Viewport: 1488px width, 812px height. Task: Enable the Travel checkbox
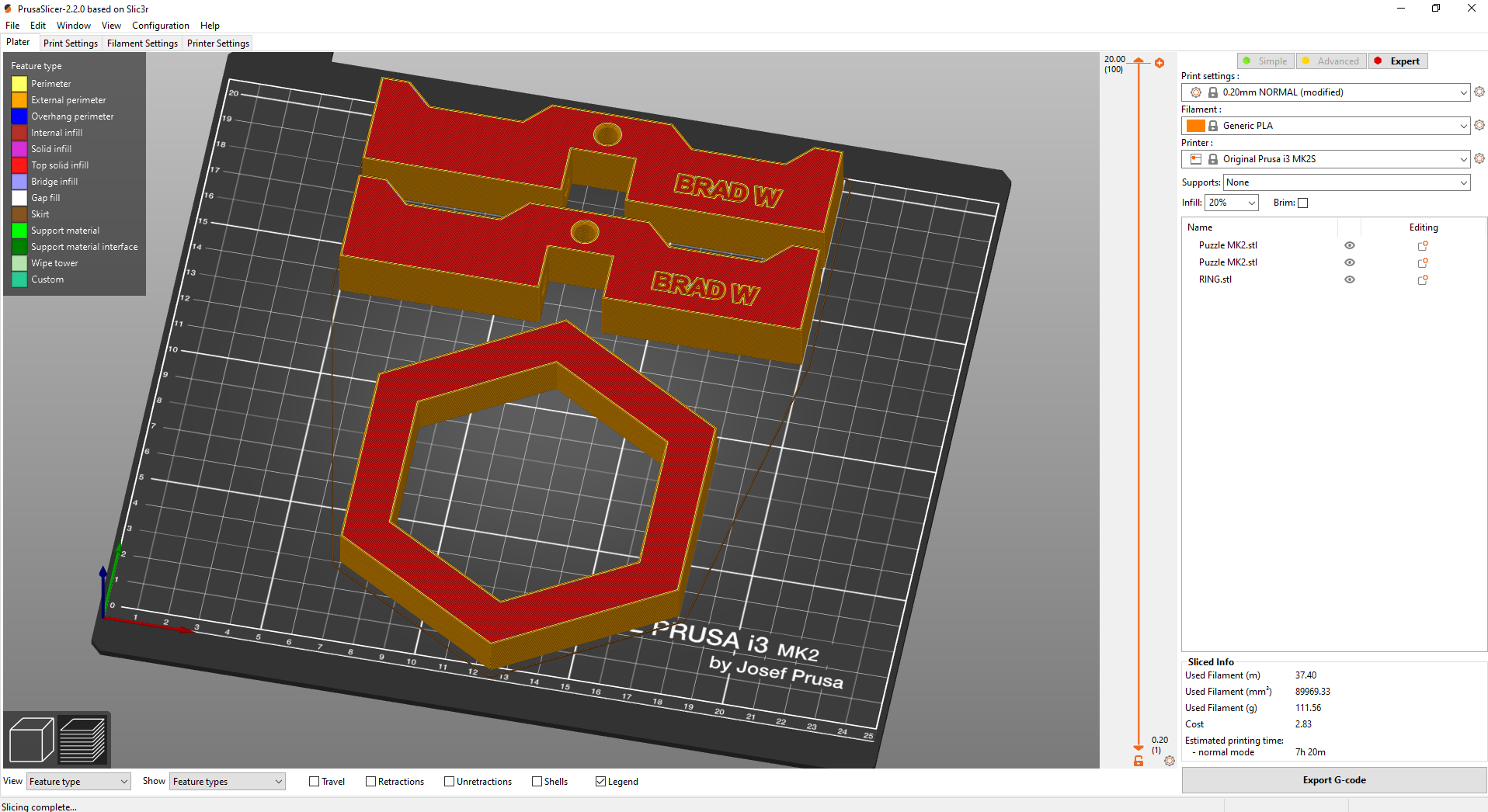315,782
